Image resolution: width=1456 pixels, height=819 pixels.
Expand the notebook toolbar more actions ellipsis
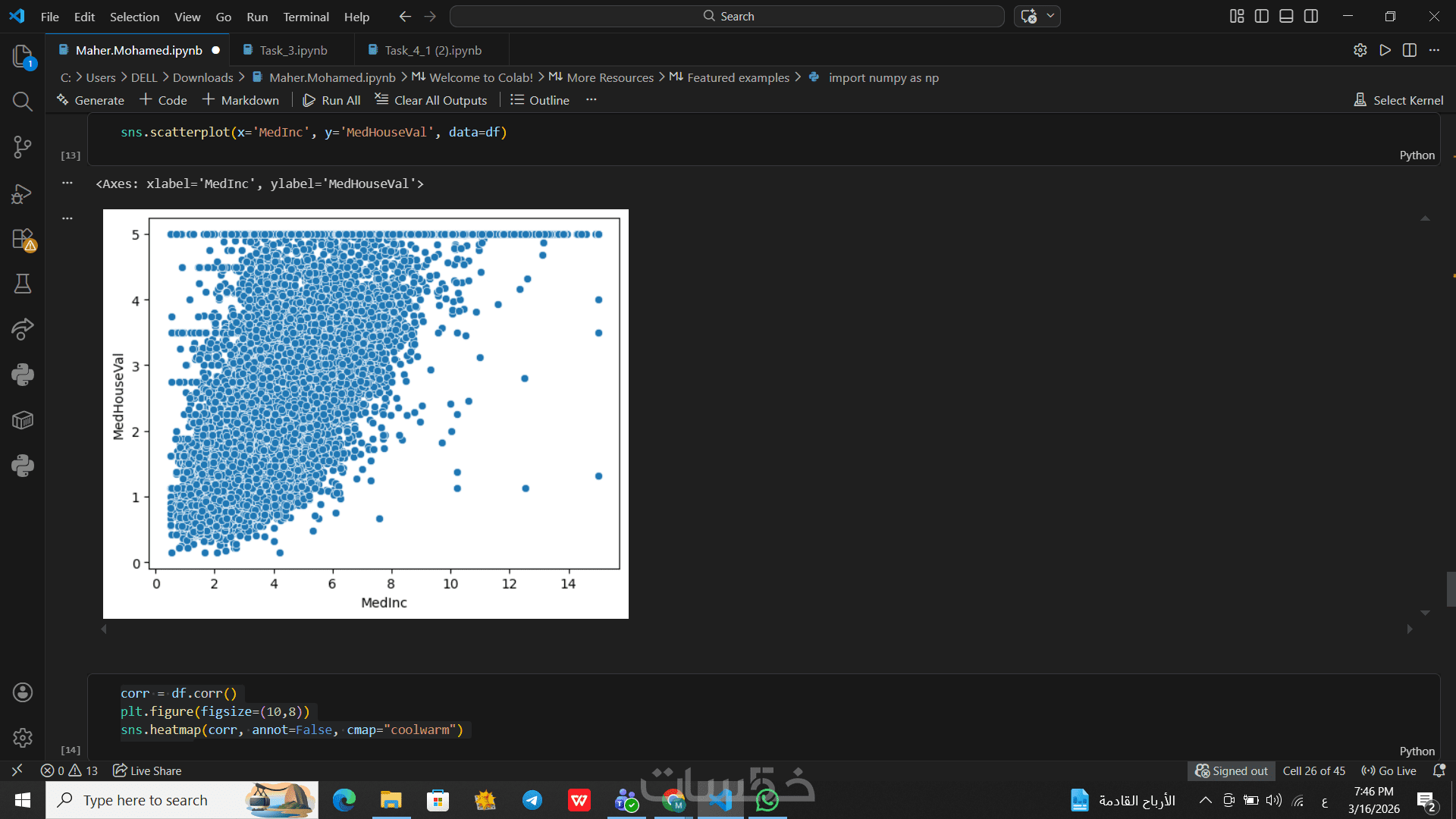[x=591, y=100]
